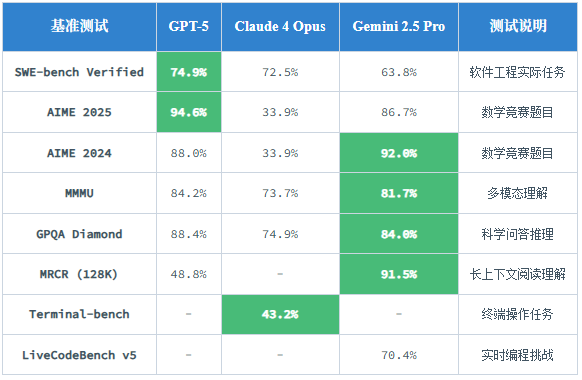582x380 pixels.
Task: Select the 基准测试 header cell
Action: [x=79, y=26]
